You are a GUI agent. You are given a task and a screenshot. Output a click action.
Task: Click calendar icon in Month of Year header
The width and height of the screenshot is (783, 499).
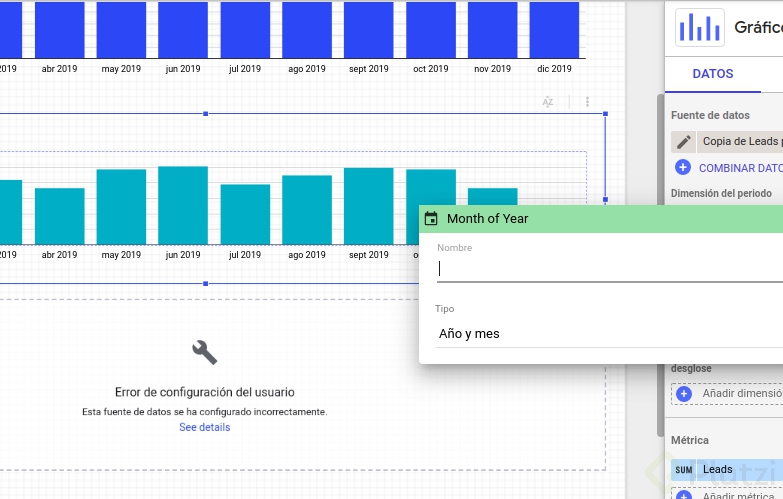(431, 219)
